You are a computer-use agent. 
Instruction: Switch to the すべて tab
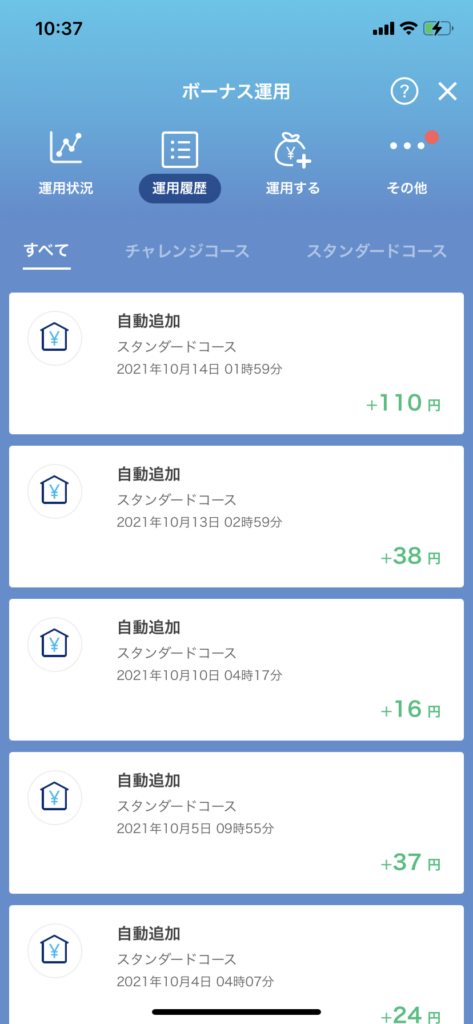click(46, 251)
